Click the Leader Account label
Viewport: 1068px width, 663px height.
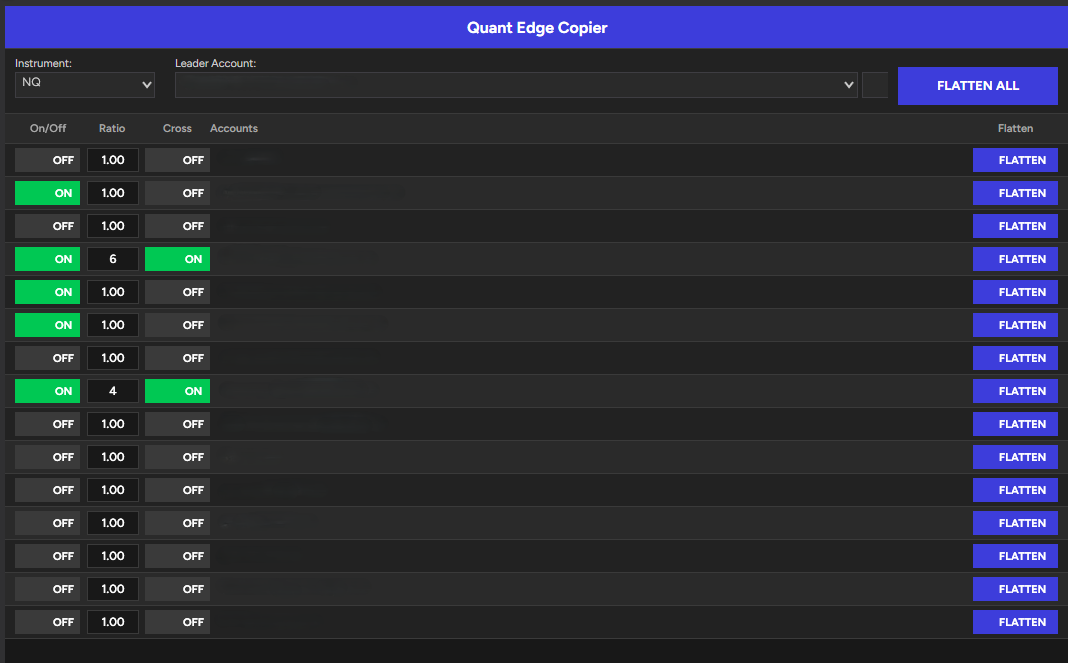pos(215,63)
